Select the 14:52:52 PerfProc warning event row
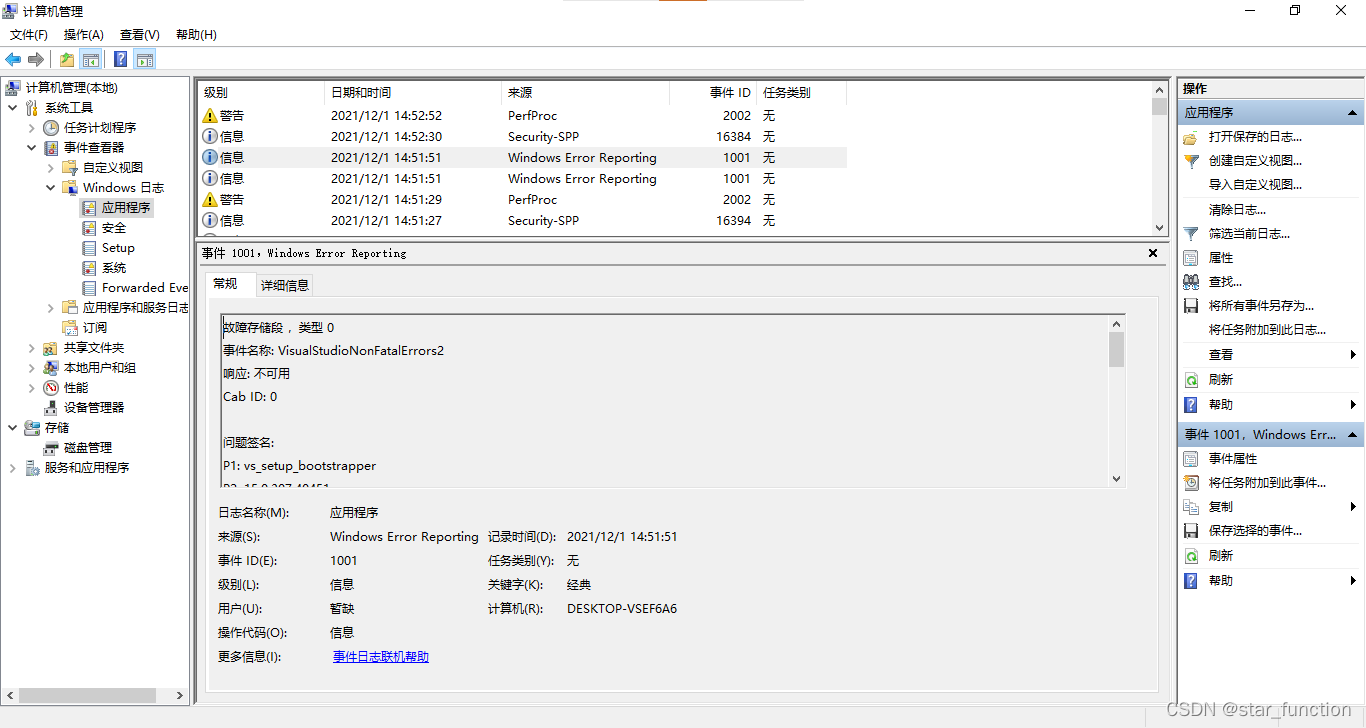The image size is (1366, 728). (522, 116)
